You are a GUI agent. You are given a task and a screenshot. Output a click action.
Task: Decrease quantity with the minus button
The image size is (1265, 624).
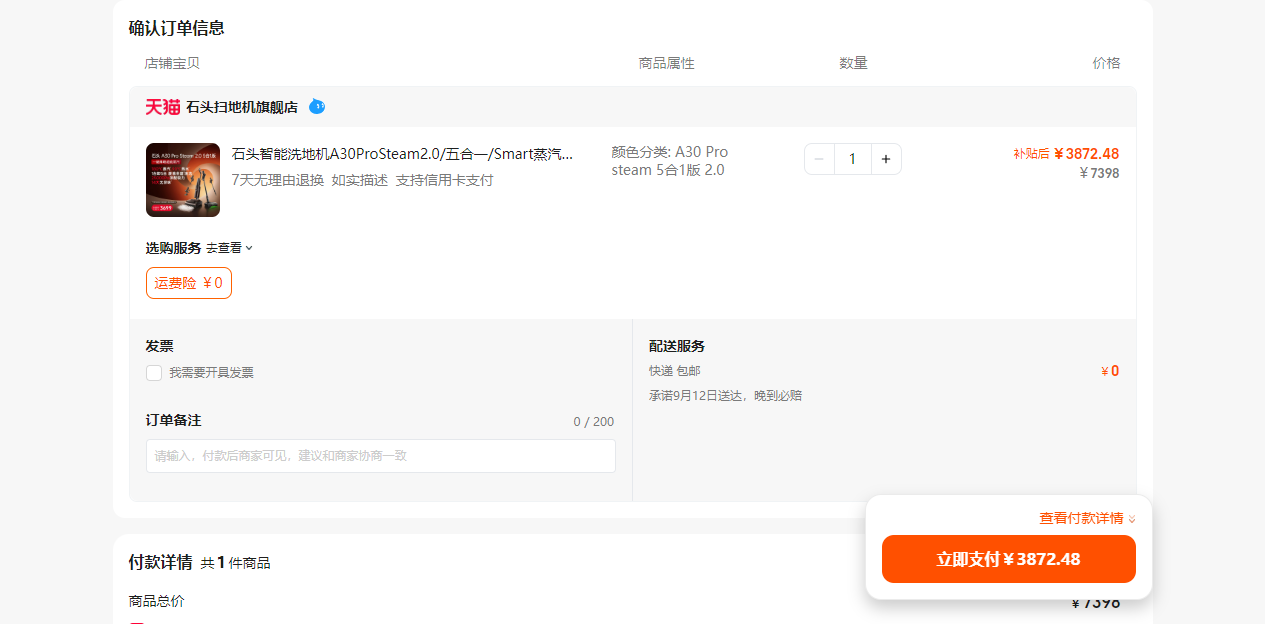(x=819, y=159)
